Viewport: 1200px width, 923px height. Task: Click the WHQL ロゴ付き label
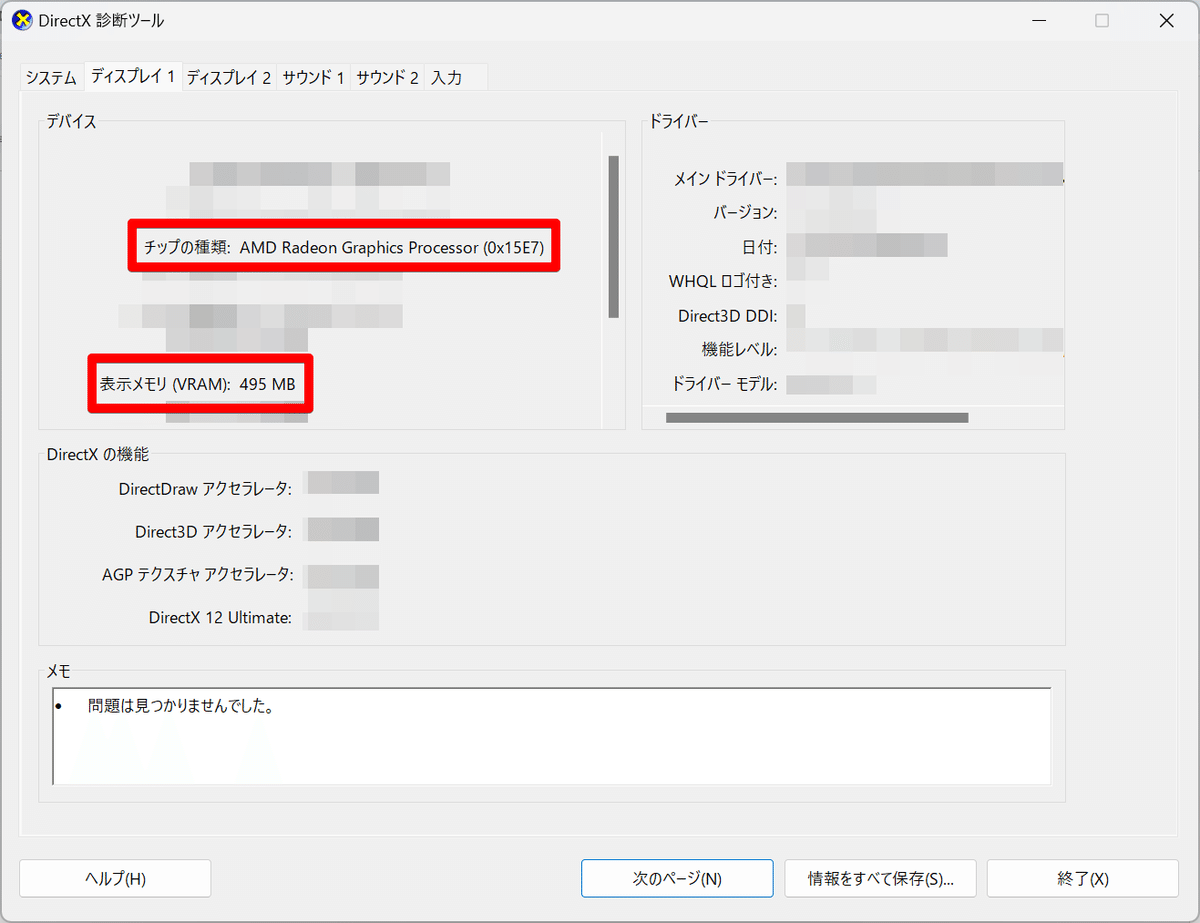point(723,281)
